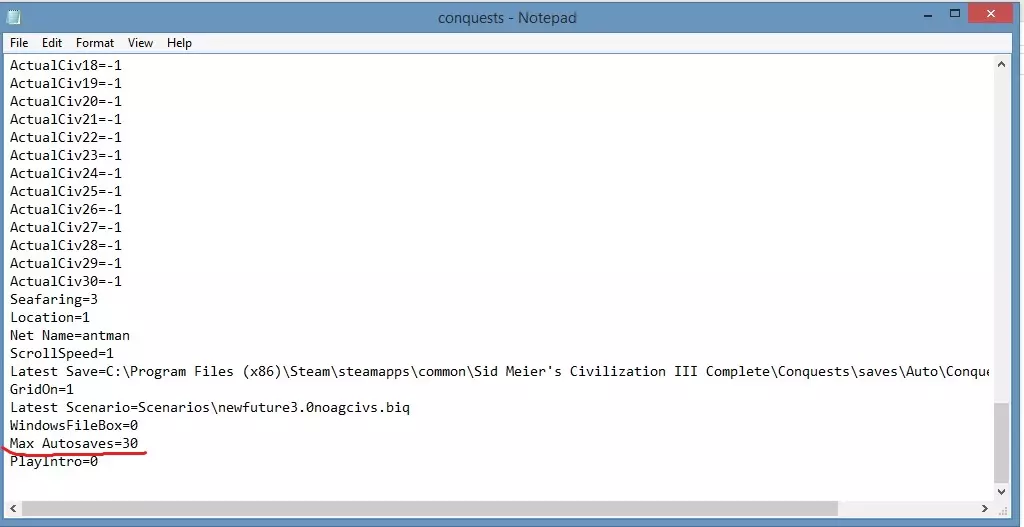Viewport: 1024px width, 527px height.
Task: Click the horizontal scrollbar right arrow
Action: point(985,508)
